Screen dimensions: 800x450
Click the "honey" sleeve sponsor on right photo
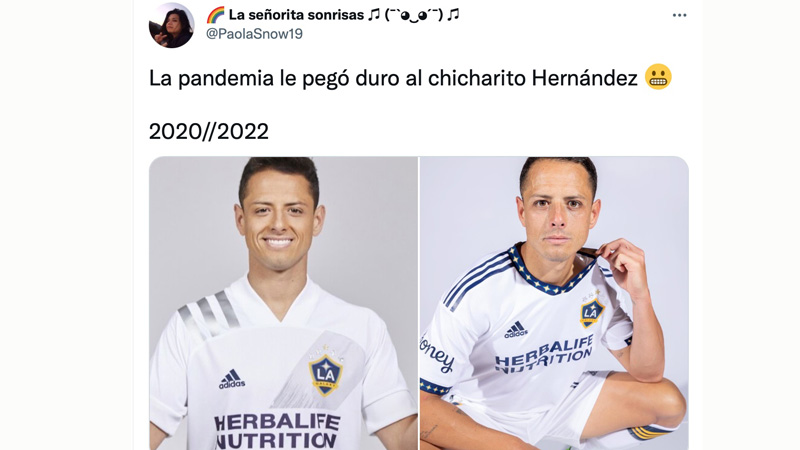click(x=437, y=353)
